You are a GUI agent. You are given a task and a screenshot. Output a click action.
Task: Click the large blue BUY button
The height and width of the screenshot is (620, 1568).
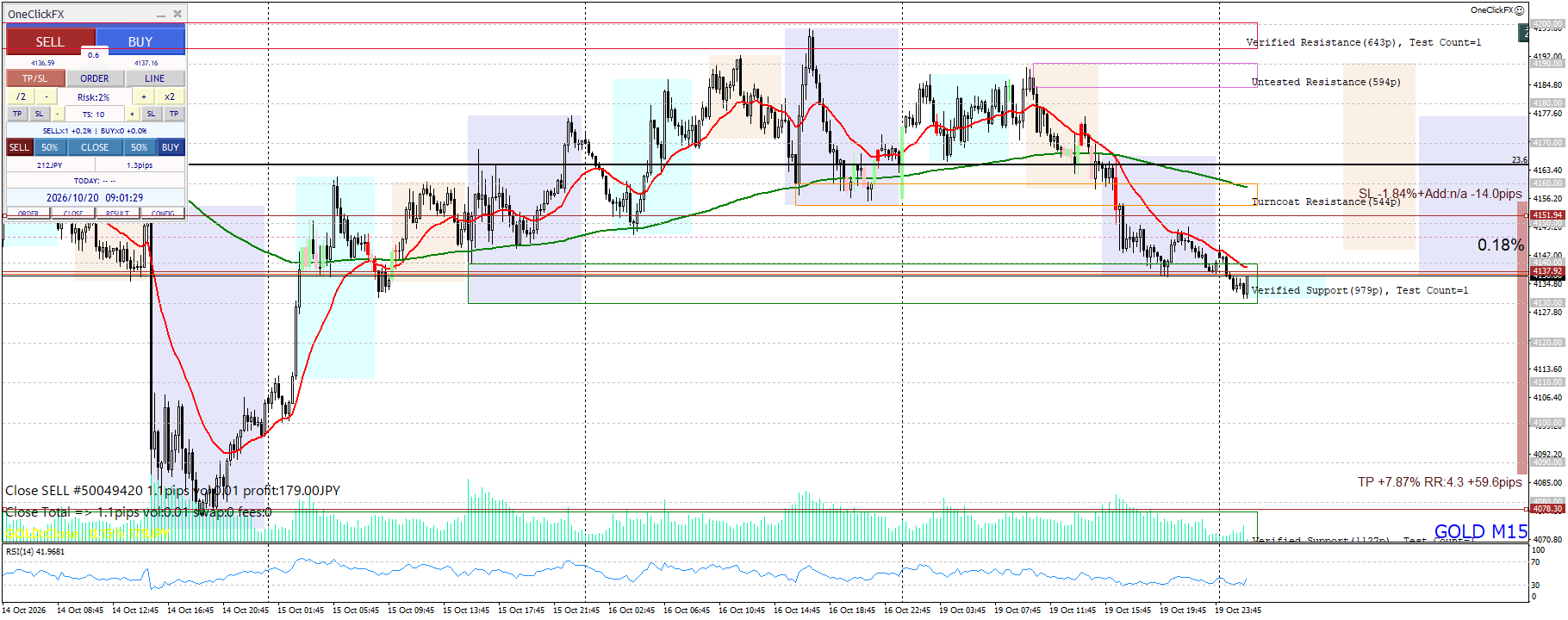coord(140,41)
